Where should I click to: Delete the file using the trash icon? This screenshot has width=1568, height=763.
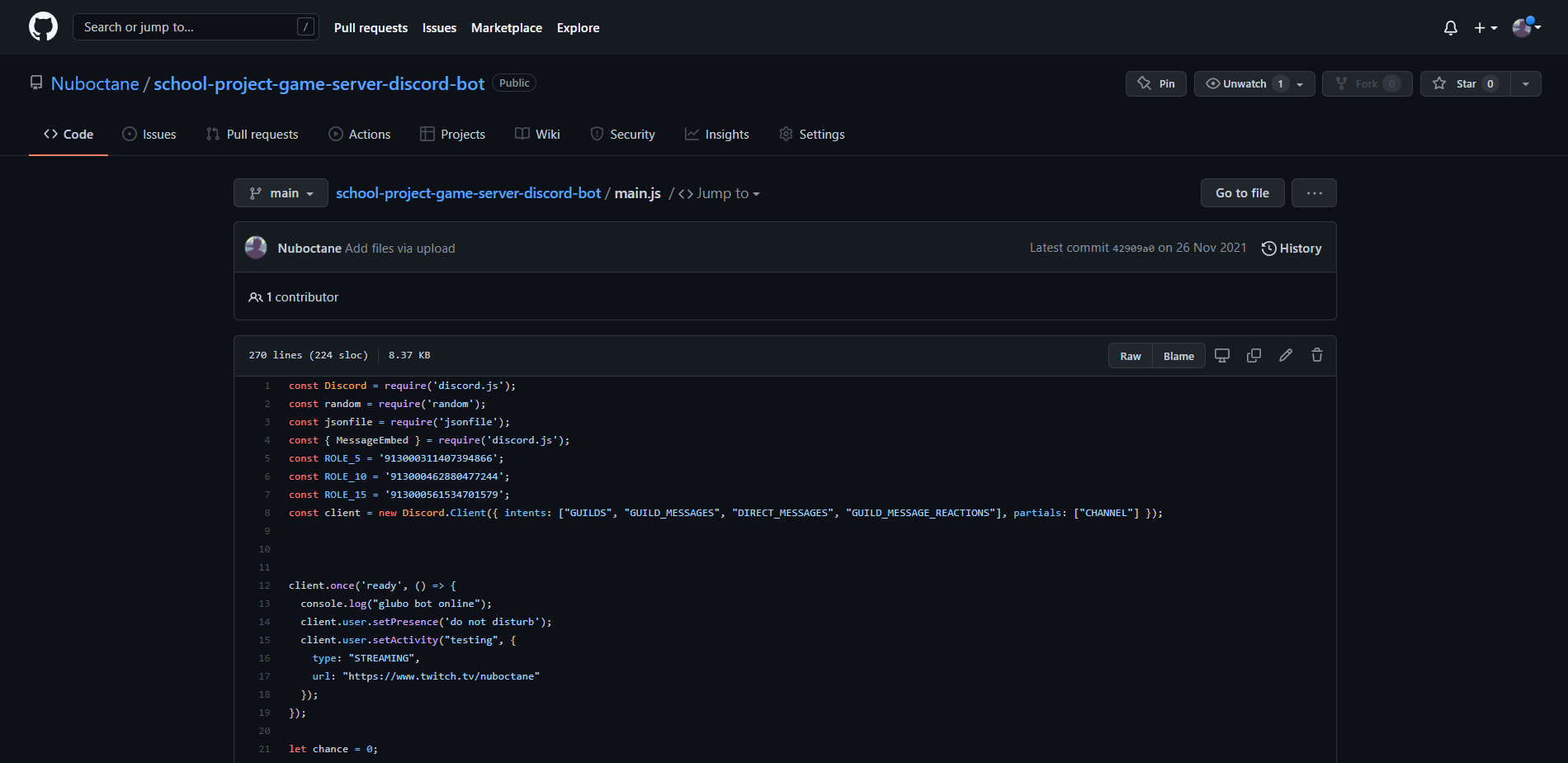point(1316,355)
